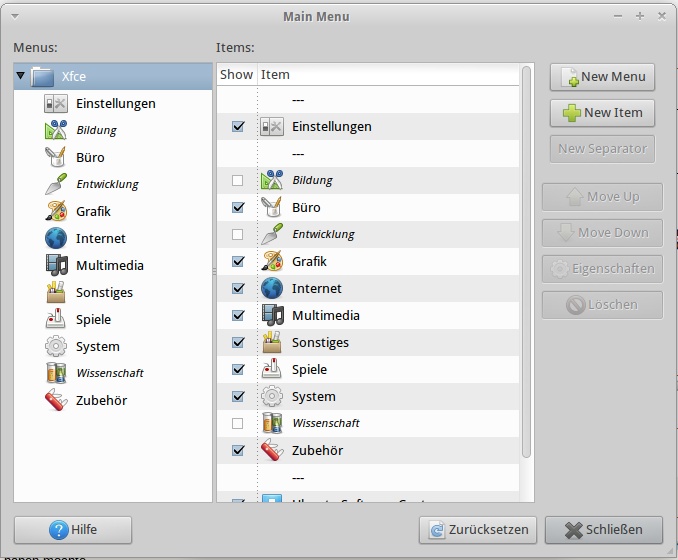Select Sonstiges in the Menus tree
Screen dimensions: 678x560
104,293
